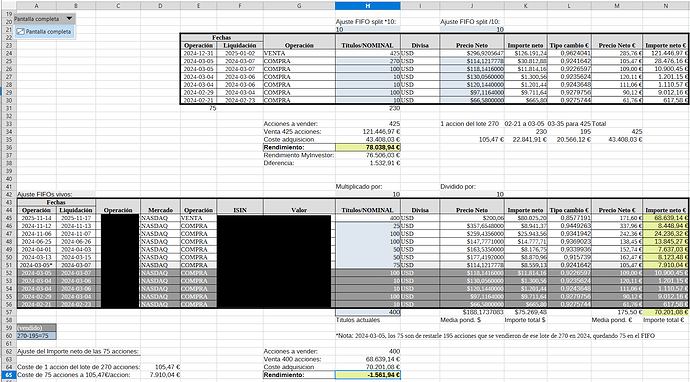Select column header G
690x382 pixels.
(299, 6)
